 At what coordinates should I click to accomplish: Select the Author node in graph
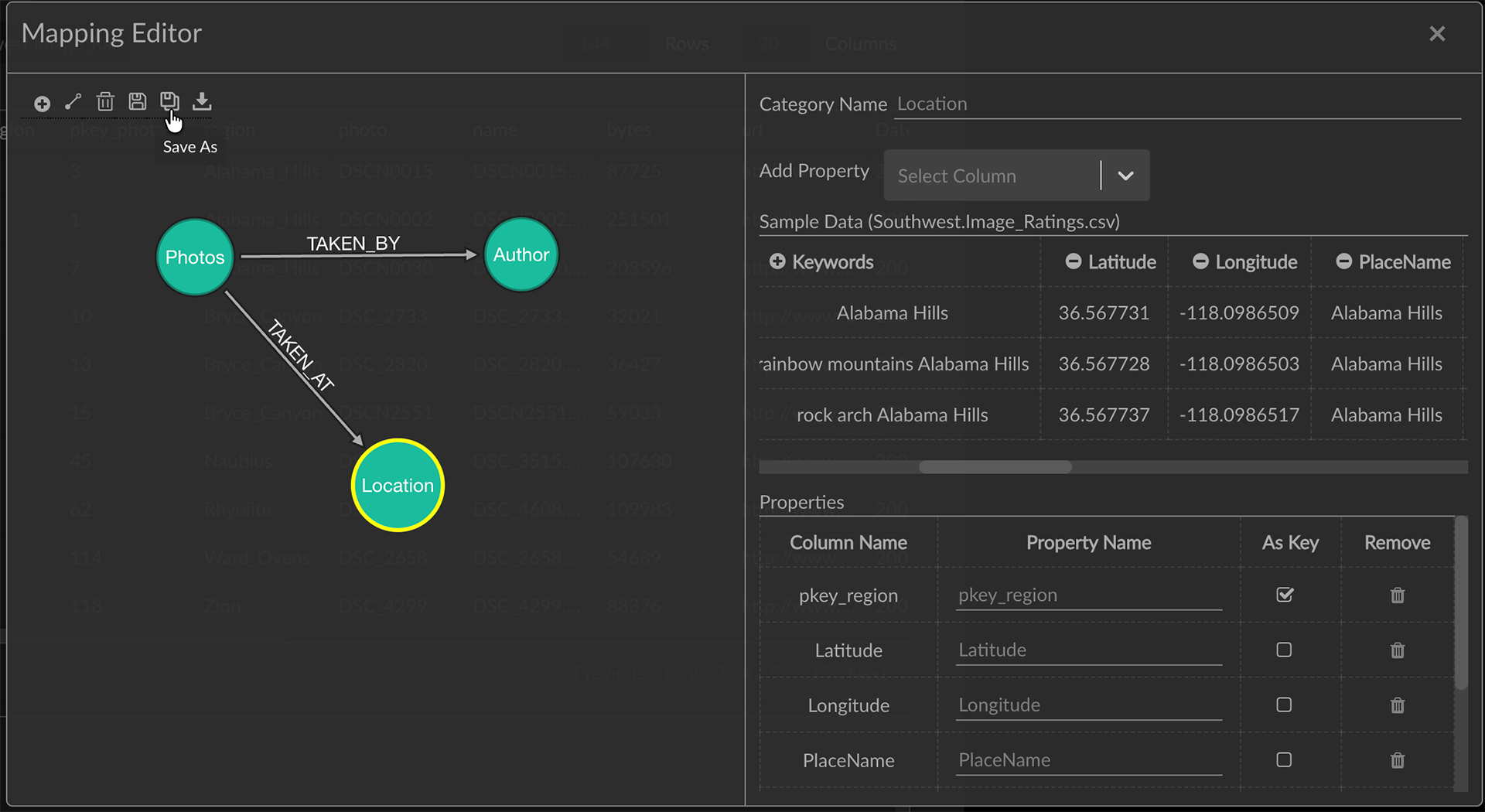click(x=521, y=255)
